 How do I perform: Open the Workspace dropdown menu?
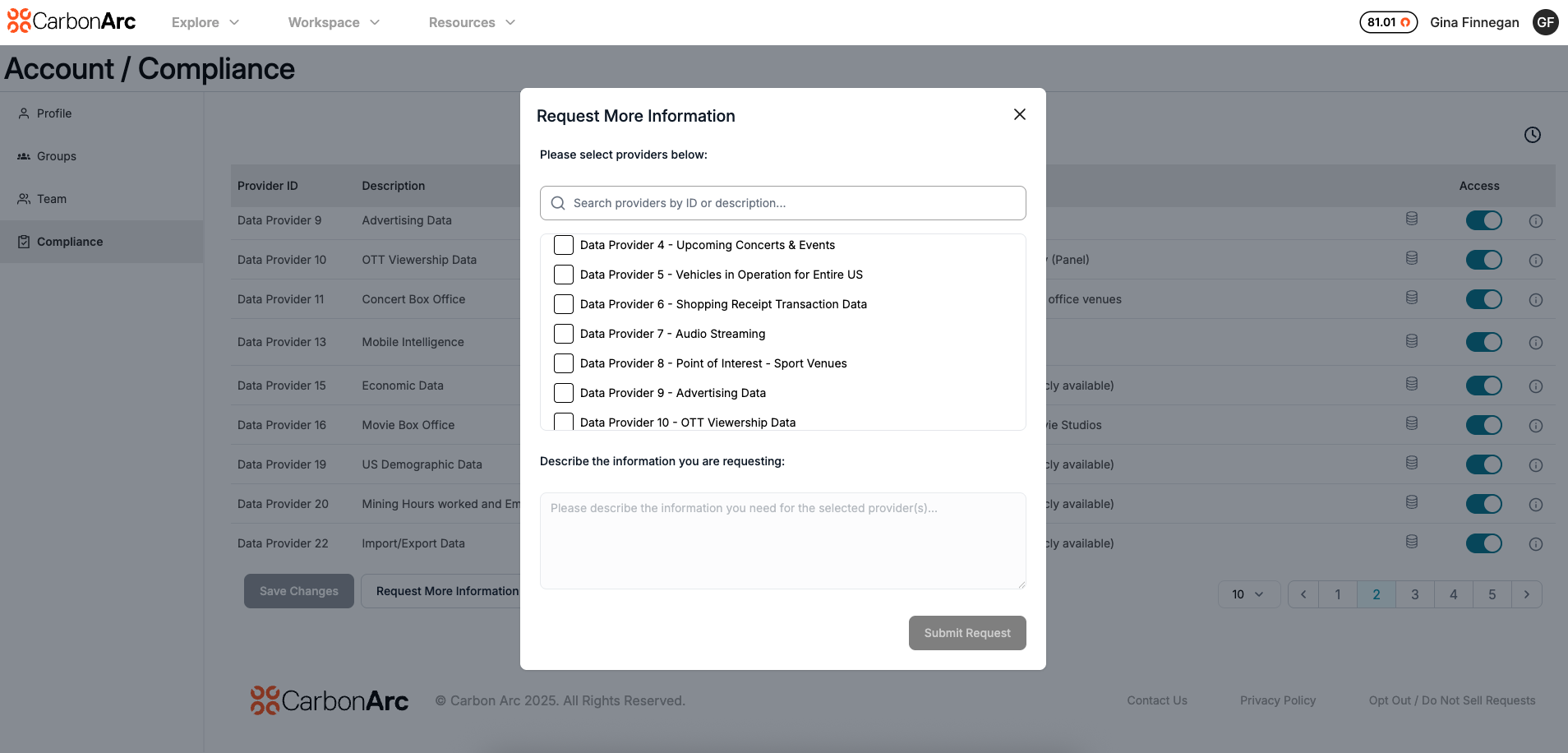pyautogui.click(x=334, y=22)
